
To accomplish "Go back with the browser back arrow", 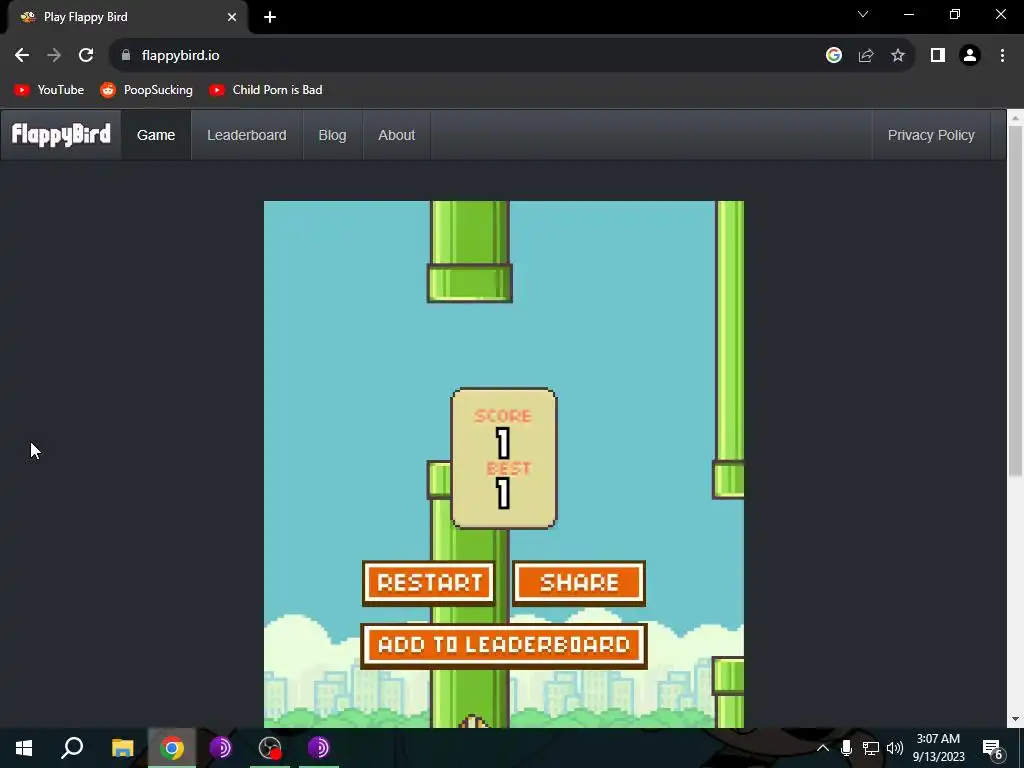I will coord(22,56).
